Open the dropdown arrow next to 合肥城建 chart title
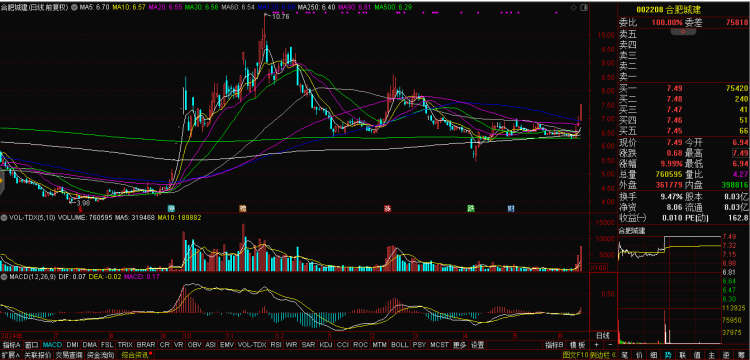 pos(73,8)
